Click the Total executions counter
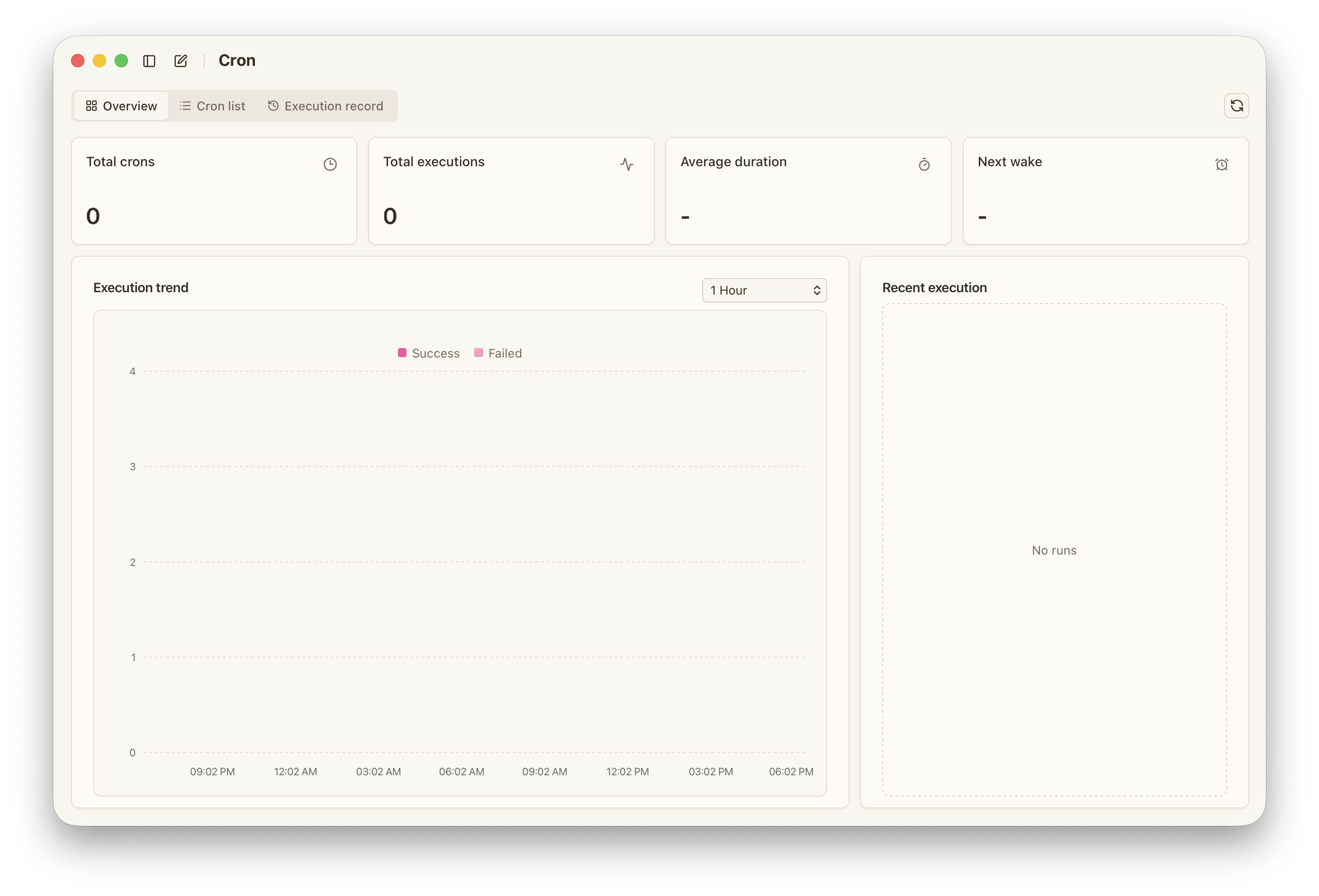This screenshot has height=896, width=1319. click(390, 215)
